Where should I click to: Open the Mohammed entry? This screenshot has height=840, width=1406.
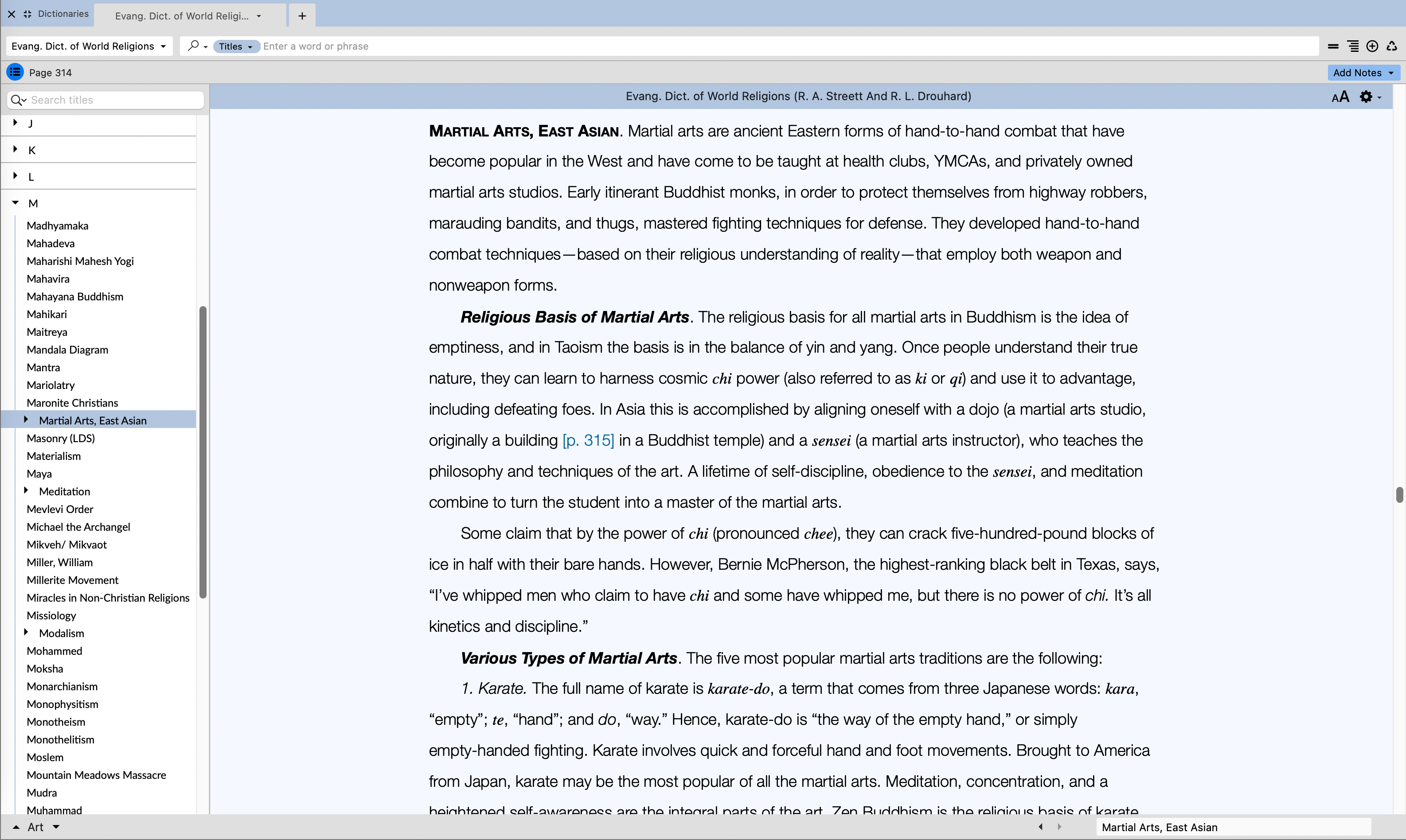click(x=55, y=651)
